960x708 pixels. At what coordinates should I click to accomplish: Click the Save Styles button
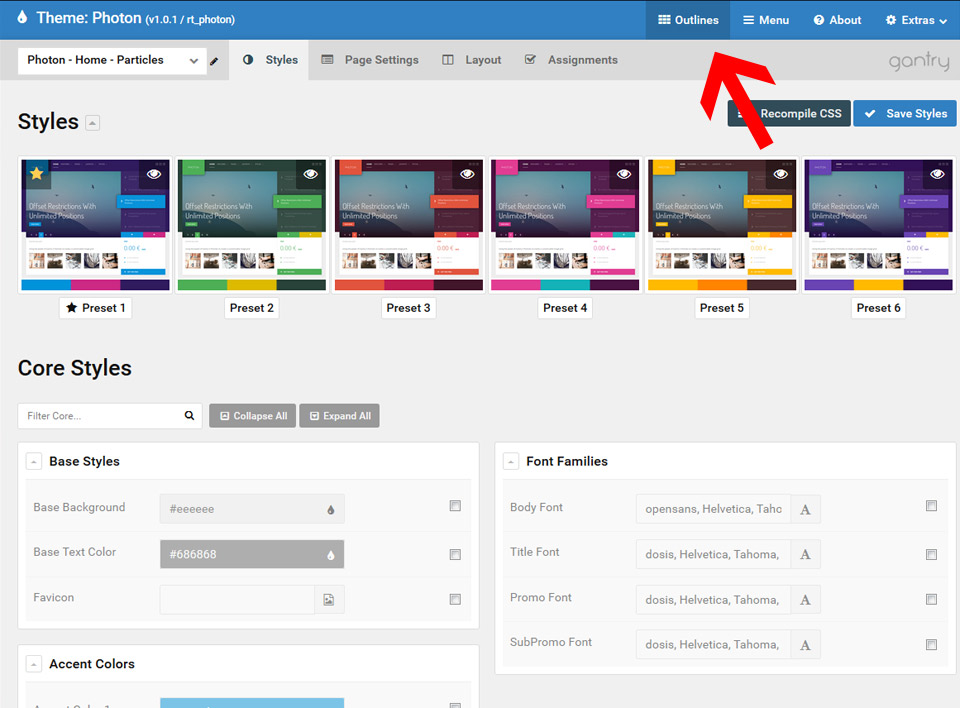(905, 113)
